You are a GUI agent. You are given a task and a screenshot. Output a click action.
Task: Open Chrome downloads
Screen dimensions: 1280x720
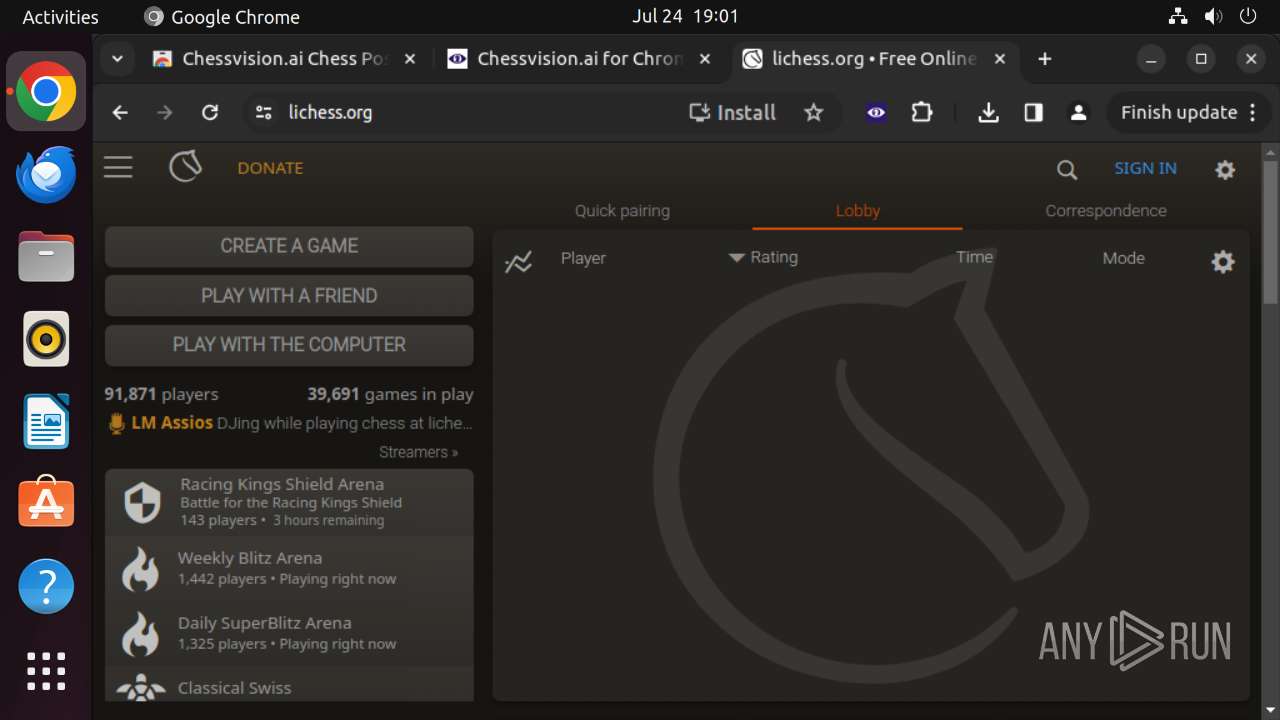[988, 113]
